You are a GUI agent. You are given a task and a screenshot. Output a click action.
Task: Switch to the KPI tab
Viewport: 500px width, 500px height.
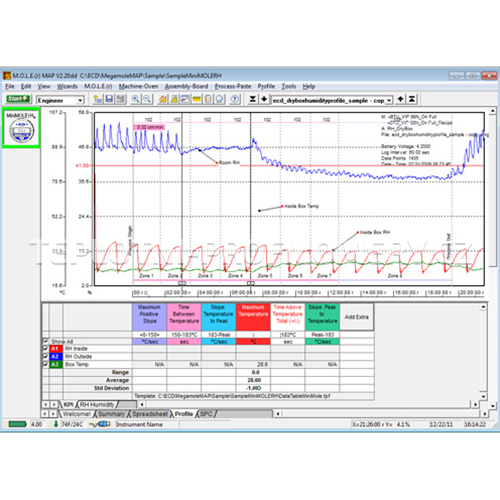pos(68,405)
